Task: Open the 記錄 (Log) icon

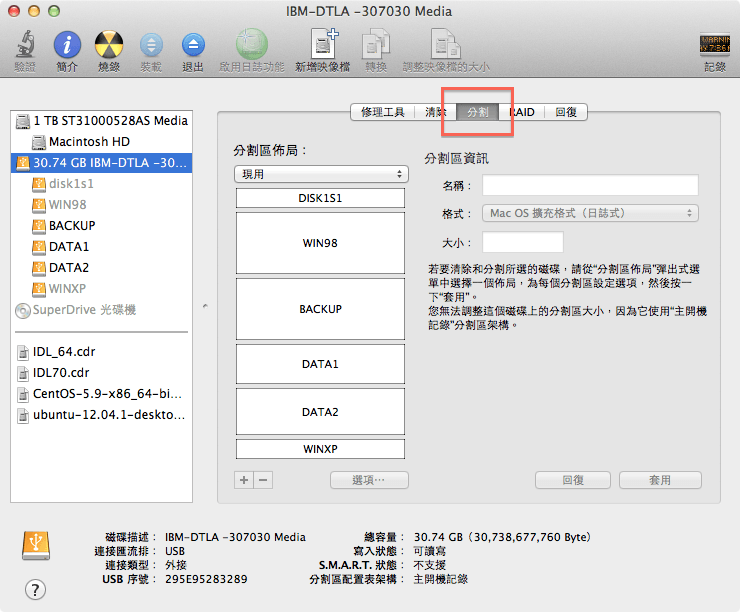Action: point(714,45)
